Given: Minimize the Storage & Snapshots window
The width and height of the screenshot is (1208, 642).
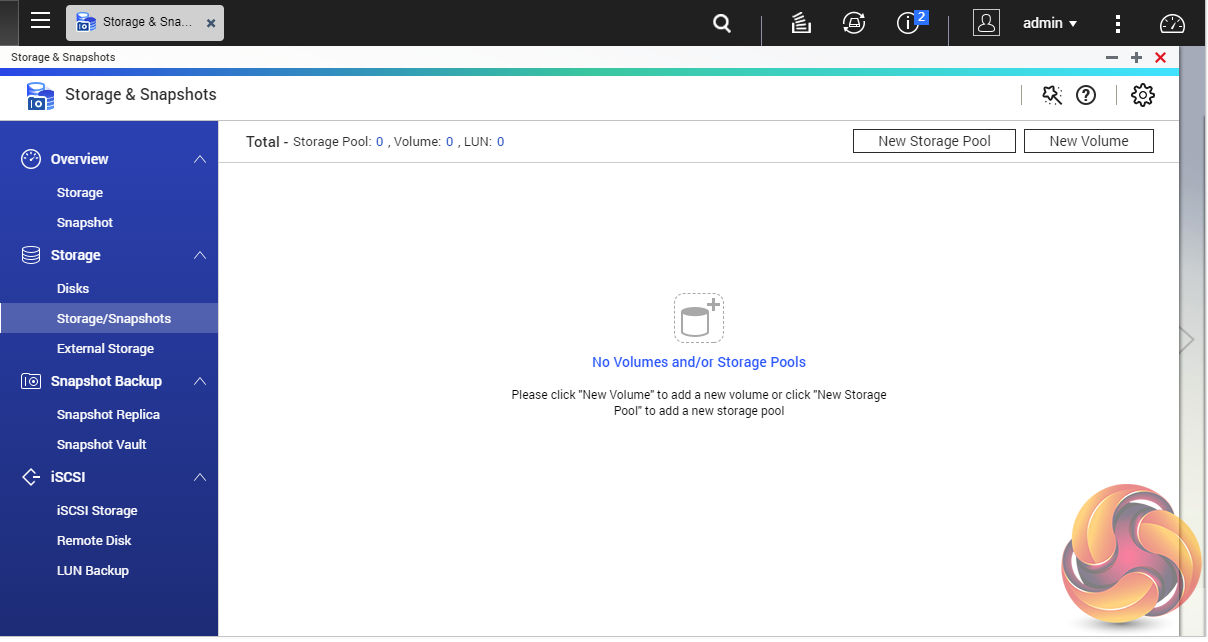Looking at the screenshot, I should (x=1112, y=58).
